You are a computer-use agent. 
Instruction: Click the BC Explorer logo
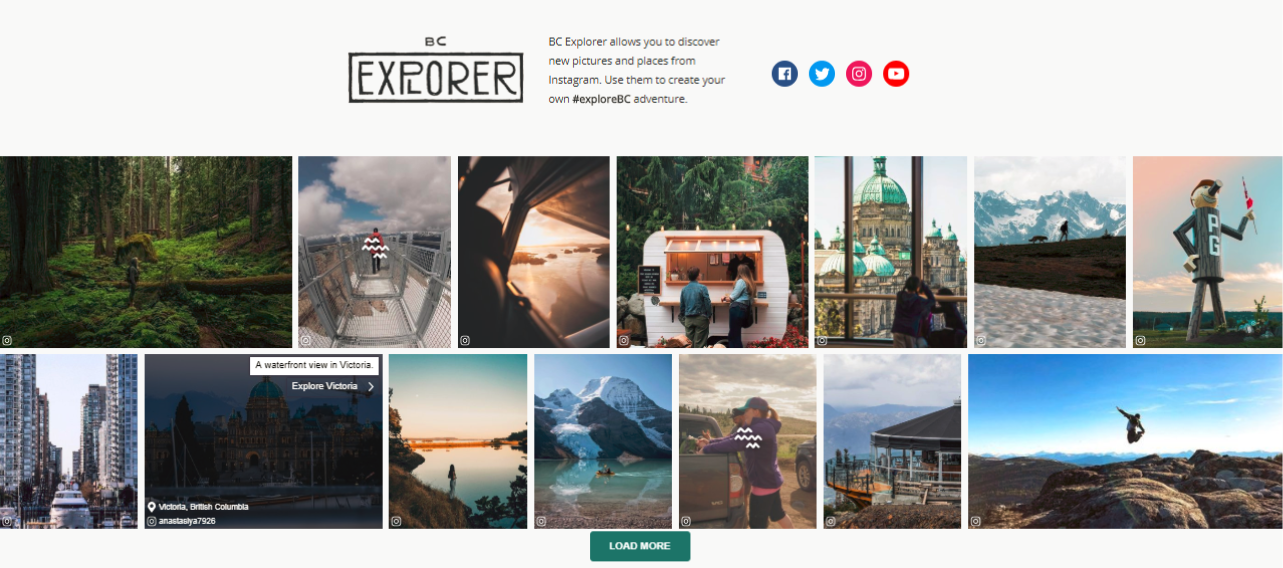coord(436,70)
